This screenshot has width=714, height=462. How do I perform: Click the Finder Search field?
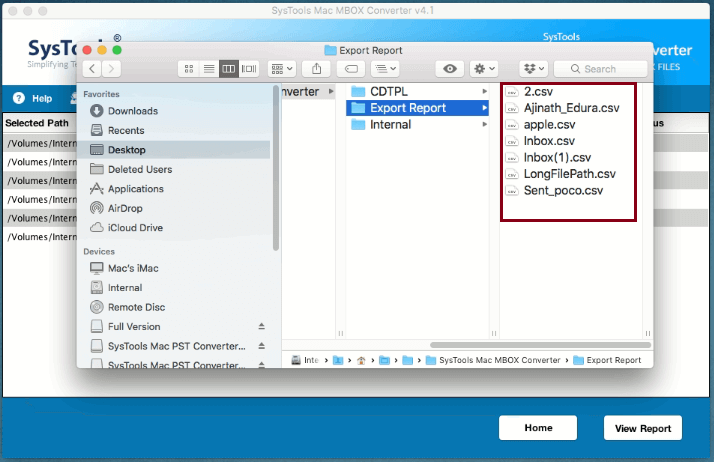tap(600, 69)
